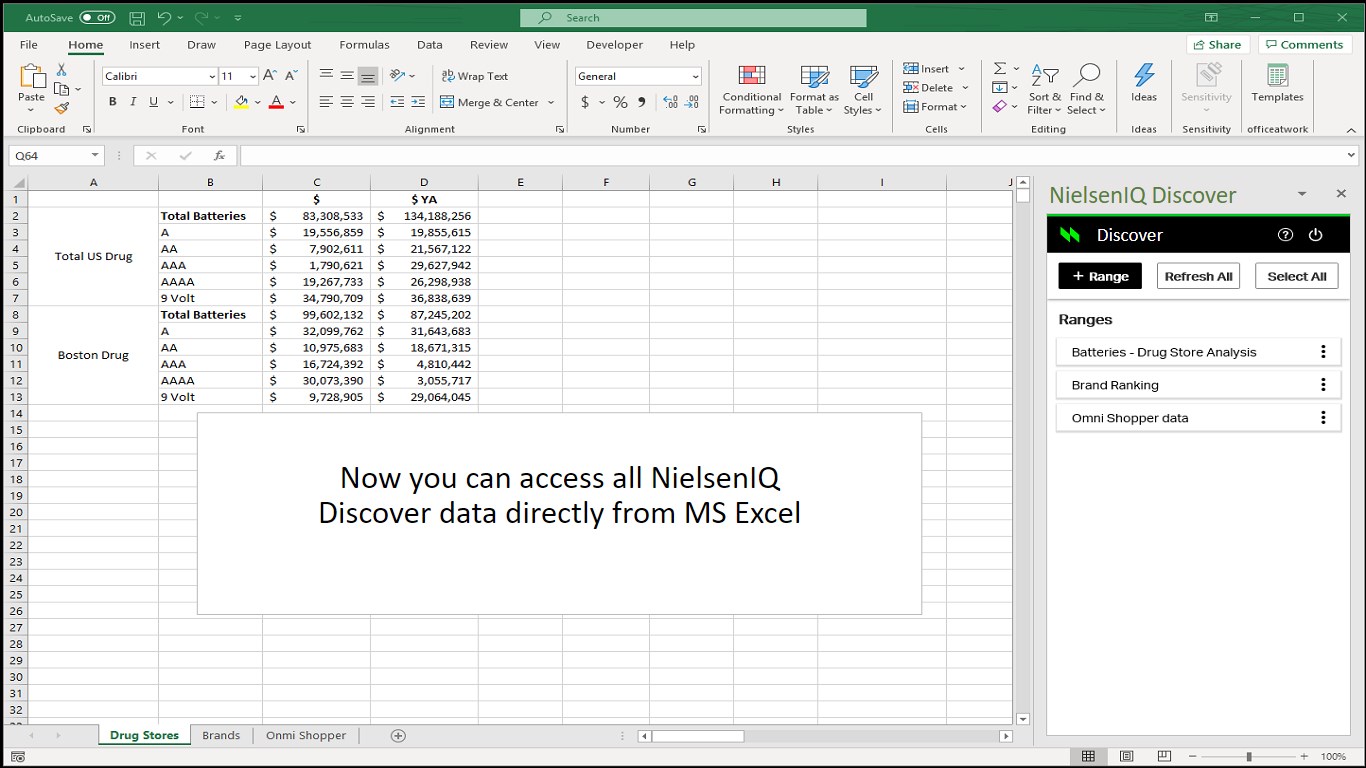The image size is (1366, 768).
Task: Switch to Page Layout view icon
Action: (x=1127, y=757)
